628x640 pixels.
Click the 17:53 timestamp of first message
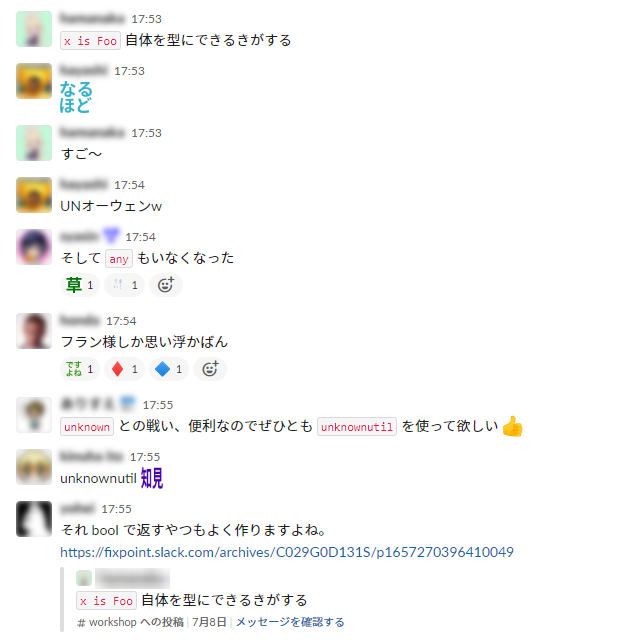click(x=146, y=19)
